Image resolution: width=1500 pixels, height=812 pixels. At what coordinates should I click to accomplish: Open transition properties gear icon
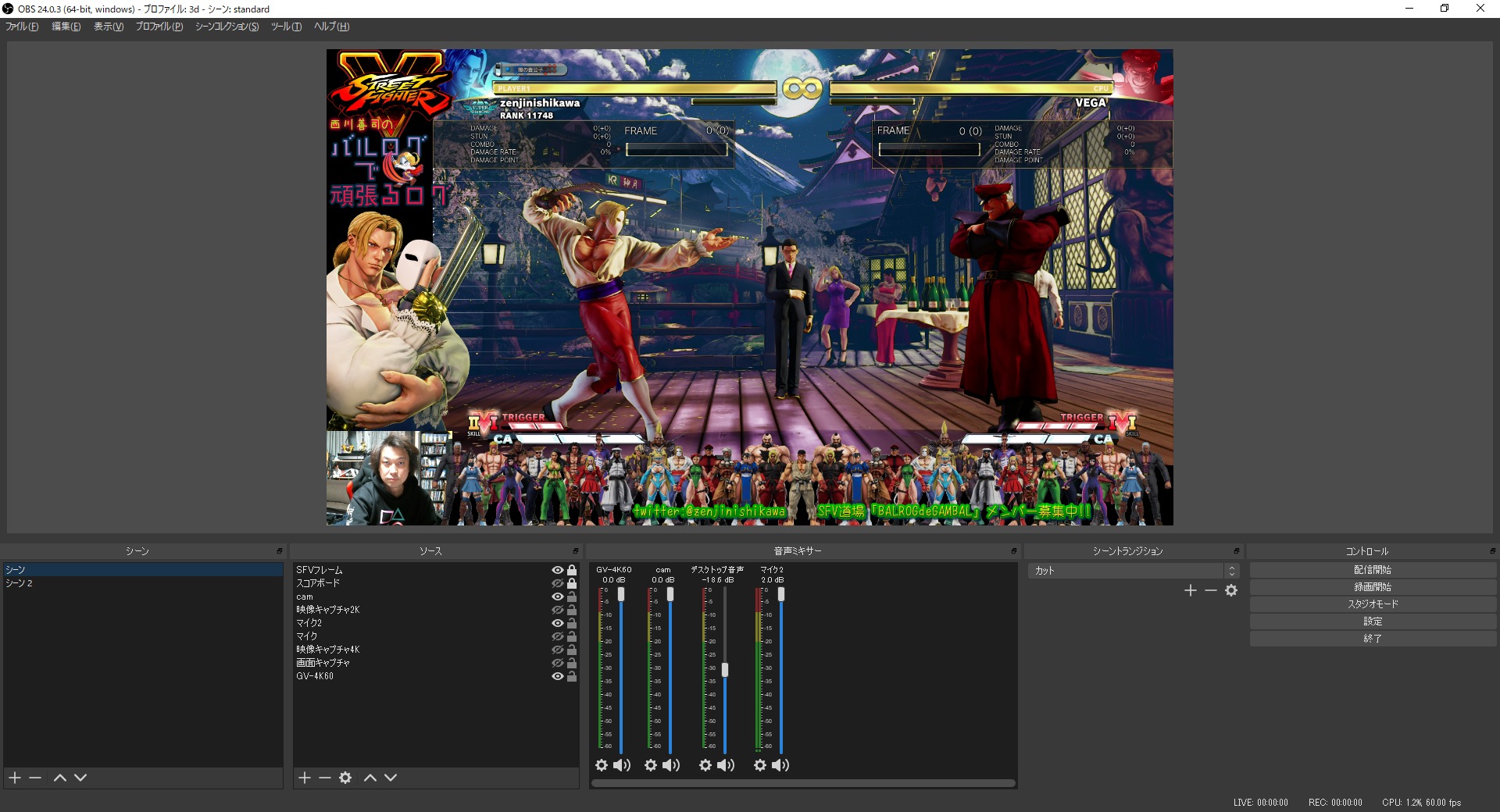click(x=1231, y=590)
